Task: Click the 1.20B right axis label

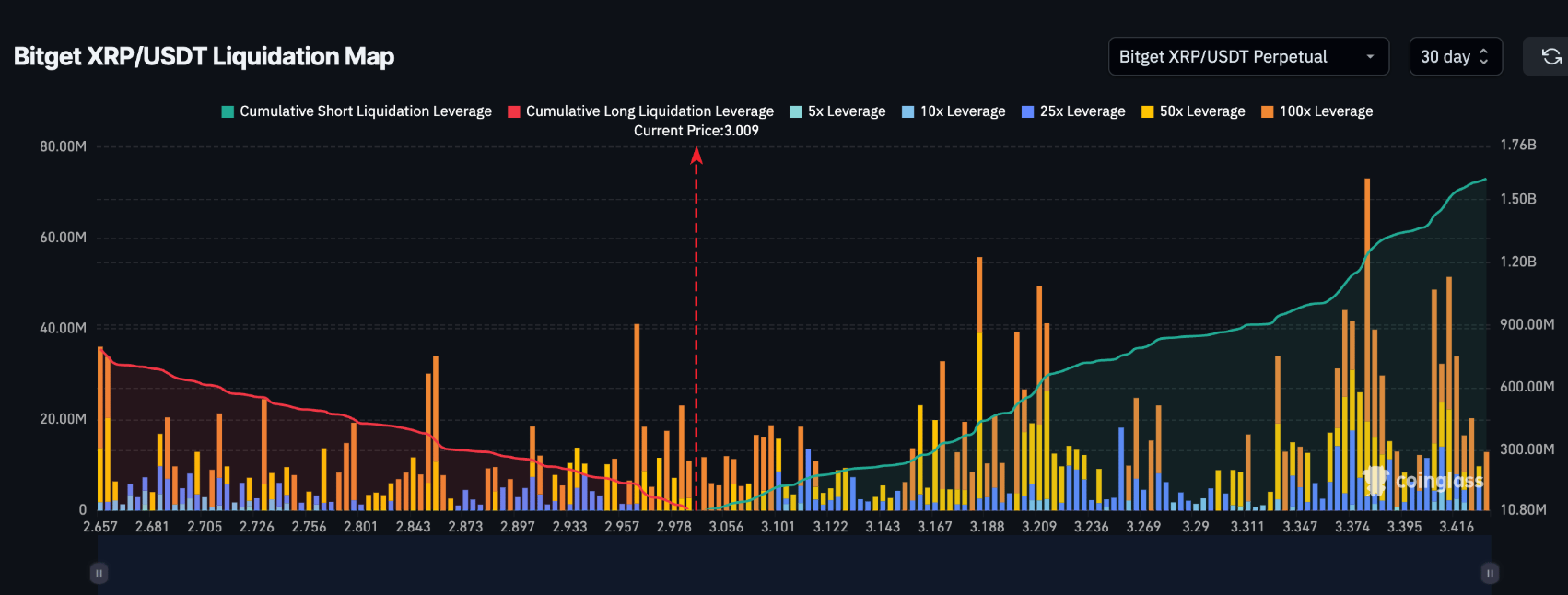Action: click(1518, 262)
